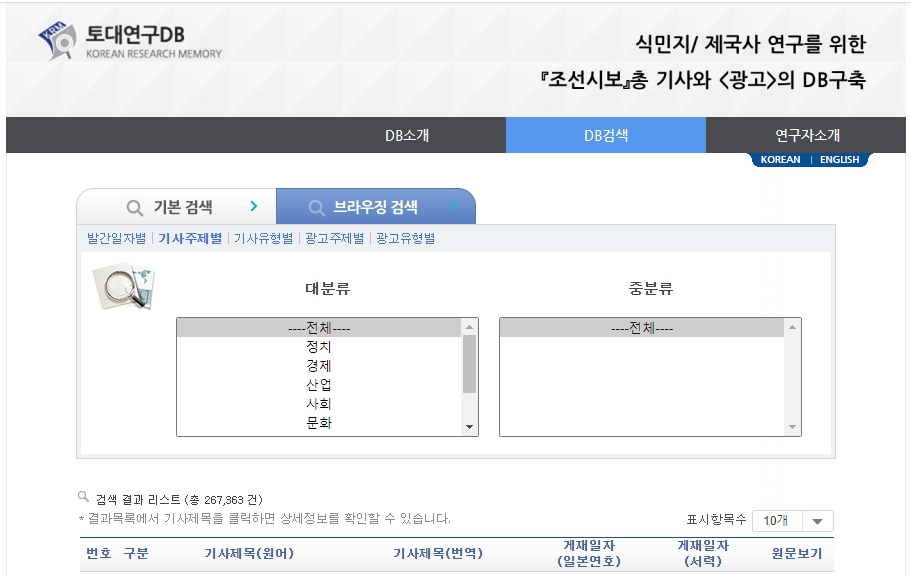Select ----전체---- in the 중분류 list
This screenshot has height=576, width=911.
(641, 328)
